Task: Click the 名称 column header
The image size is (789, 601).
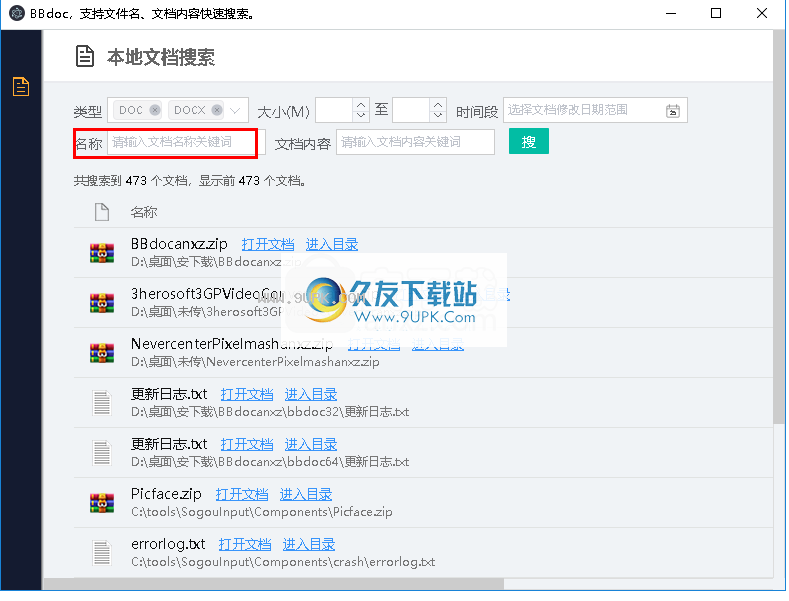Action: pyautogui.click(x=144, y=212)
